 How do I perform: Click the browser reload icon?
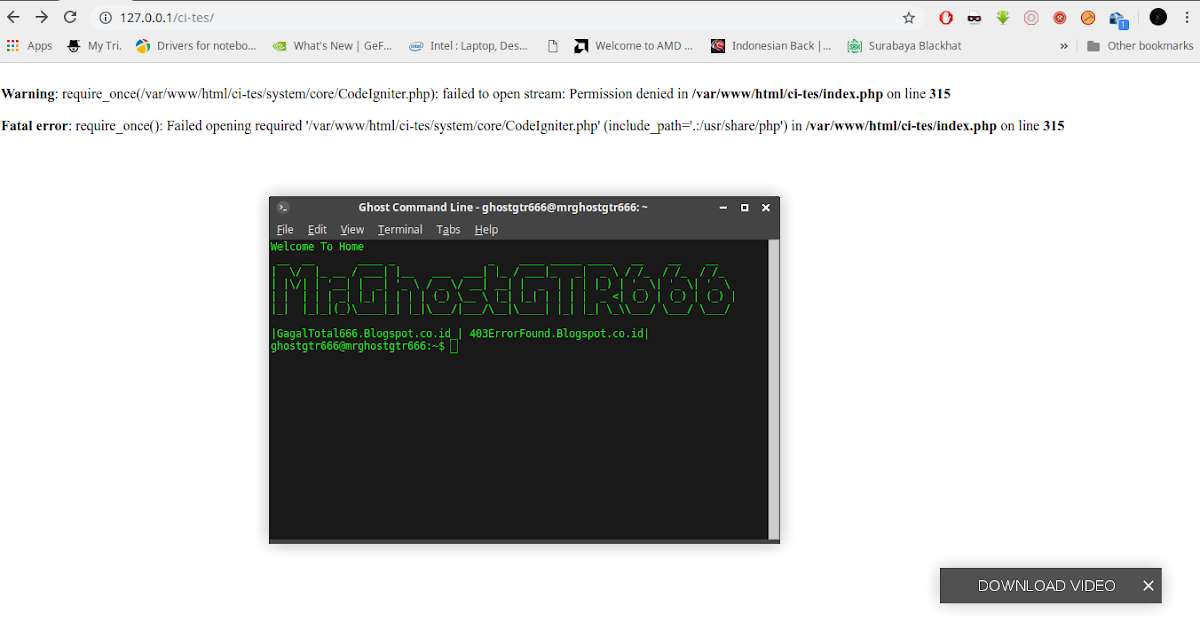69,17
